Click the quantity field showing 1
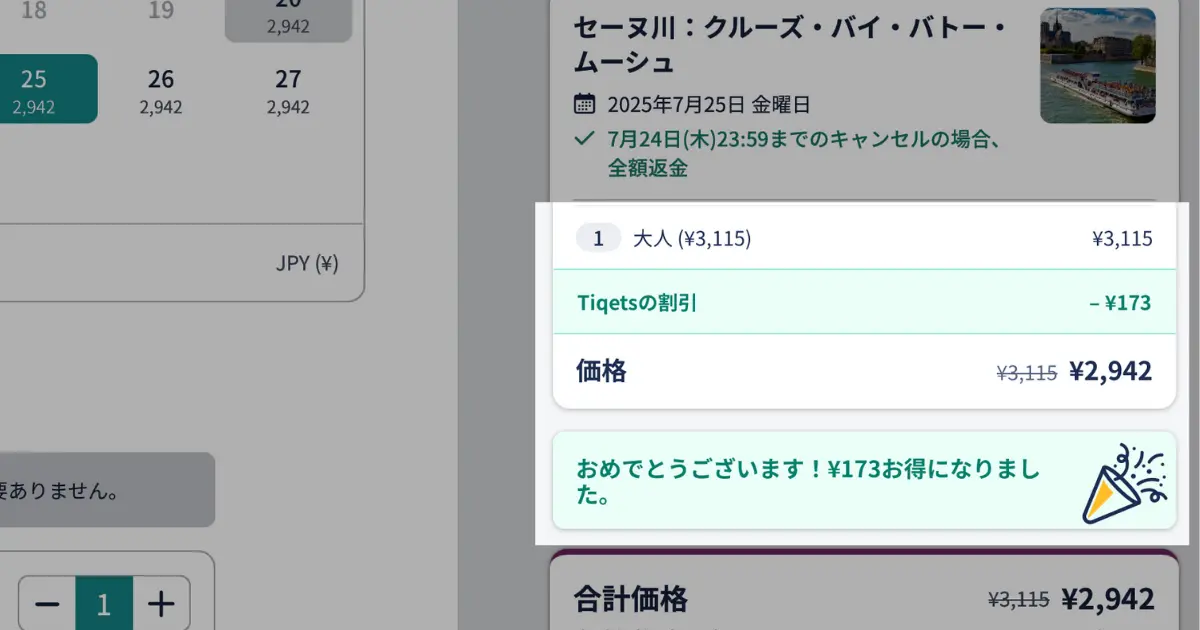 tap(103, 604)
